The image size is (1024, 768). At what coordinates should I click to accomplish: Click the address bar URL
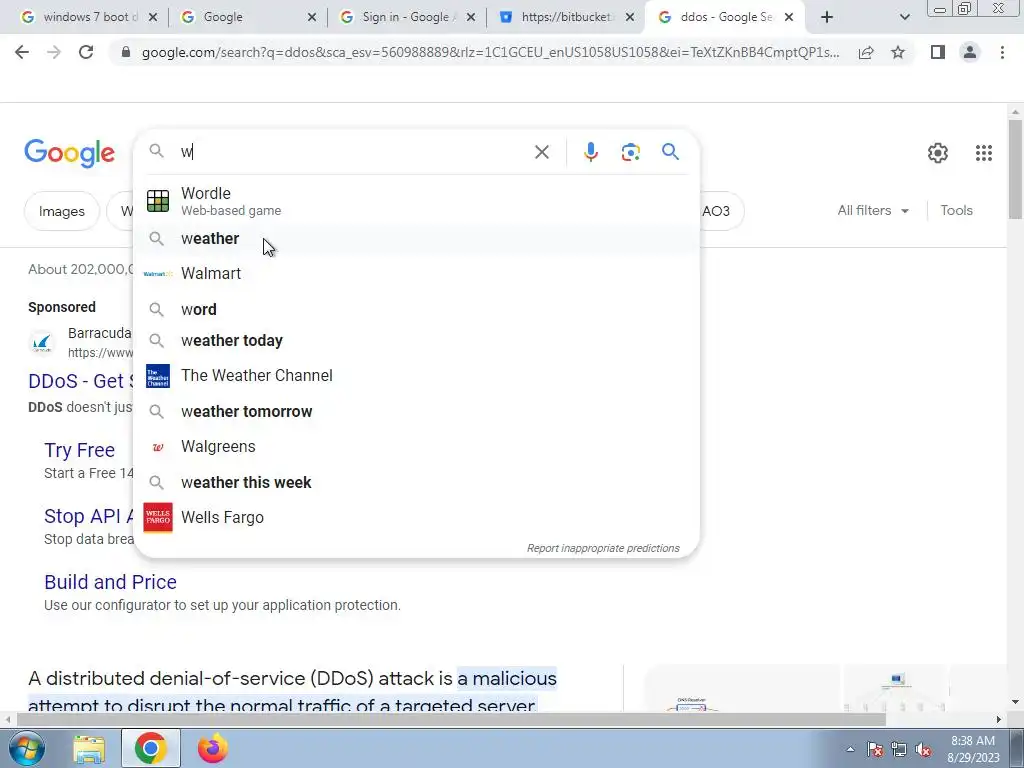(490, 52)
